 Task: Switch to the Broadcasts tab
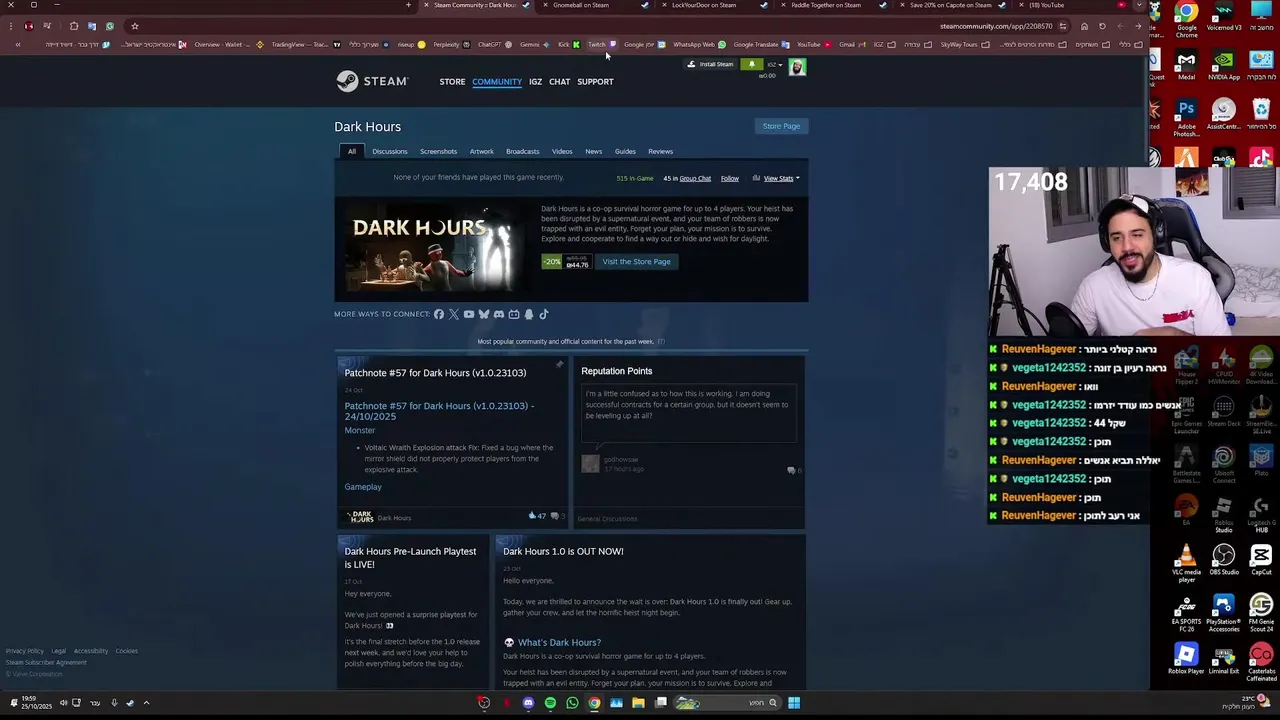click(523, 151)
